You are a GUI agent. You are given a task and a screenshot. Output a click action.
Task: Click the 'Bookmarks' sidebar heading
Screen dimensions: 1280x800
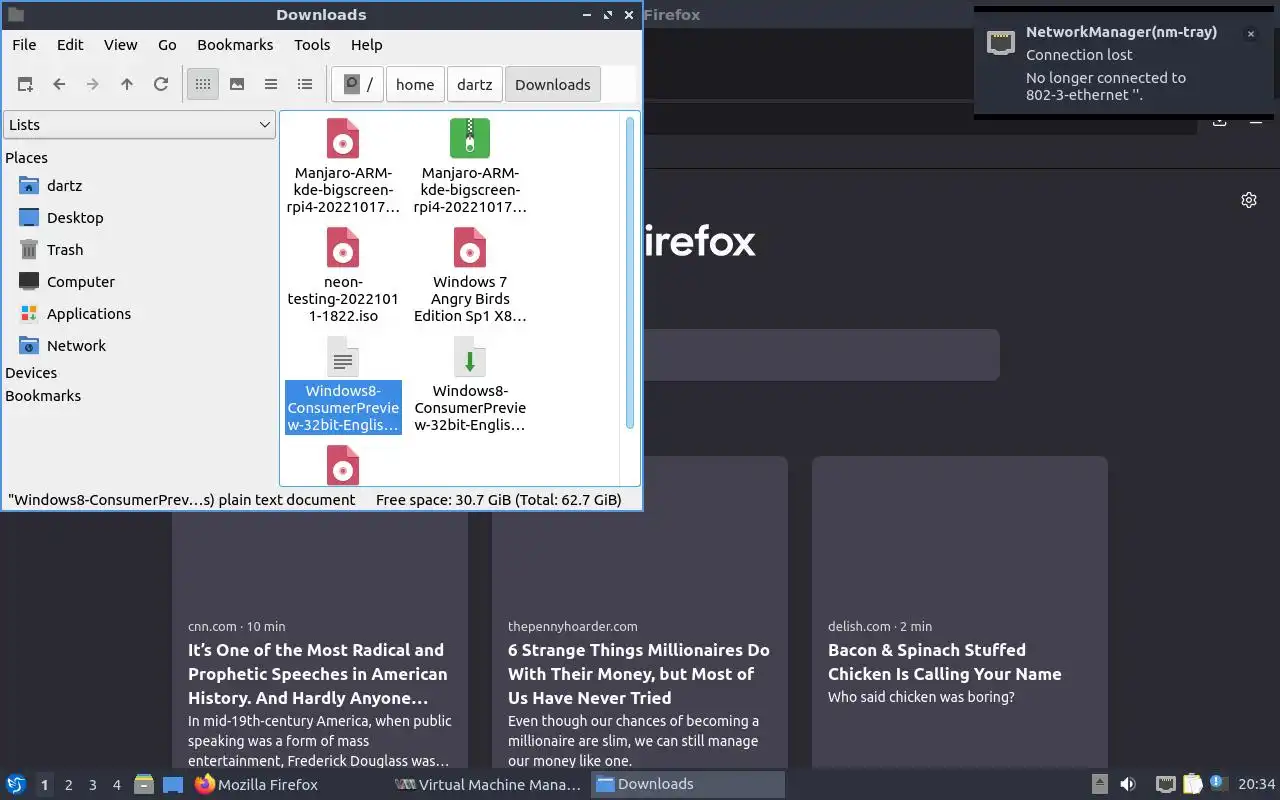coord(43,396)
